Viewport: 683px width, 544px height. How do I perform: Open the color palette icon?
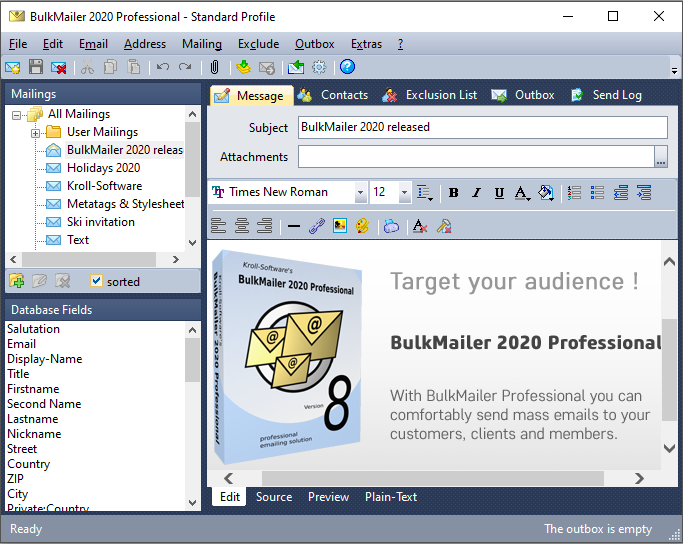pyautogui.click(x=362, y=226)
